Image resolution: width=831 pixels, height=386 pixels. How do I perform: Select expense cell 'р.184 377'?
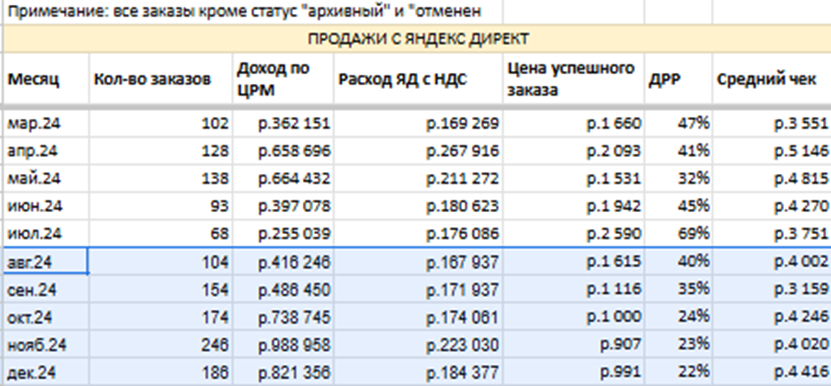418,372
